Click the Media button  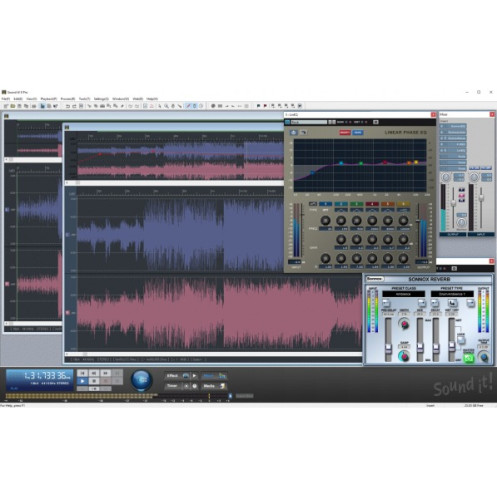(x=213, y=386)
